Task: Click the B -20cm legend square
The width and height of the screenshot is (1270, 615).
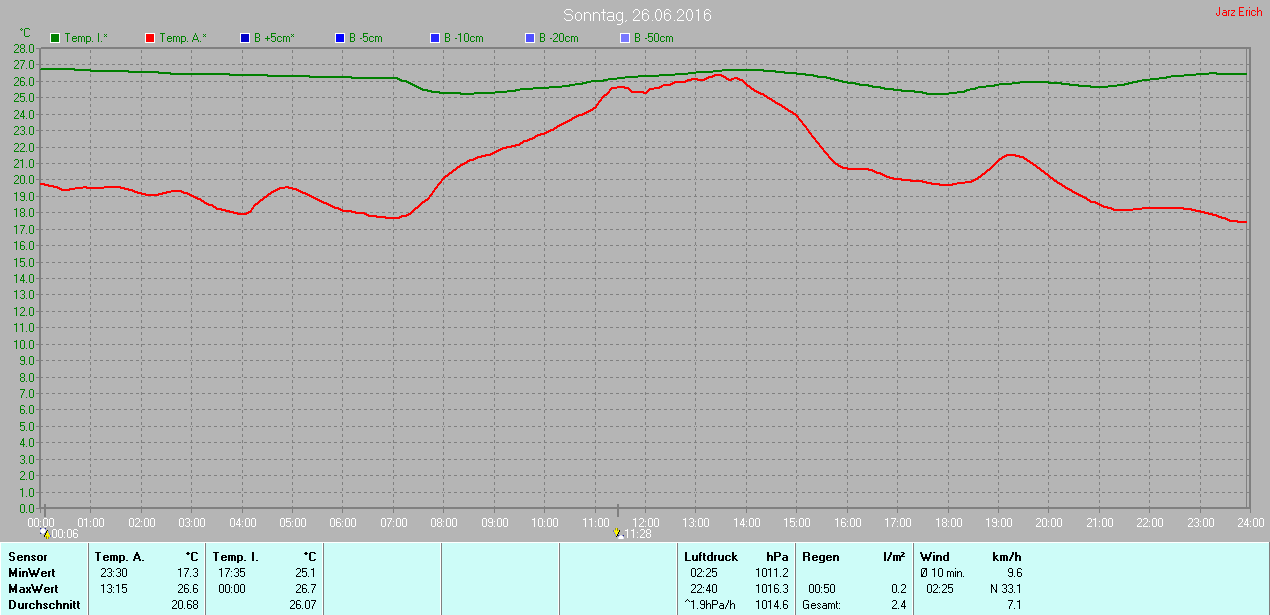Action: (x=530, y=38)
